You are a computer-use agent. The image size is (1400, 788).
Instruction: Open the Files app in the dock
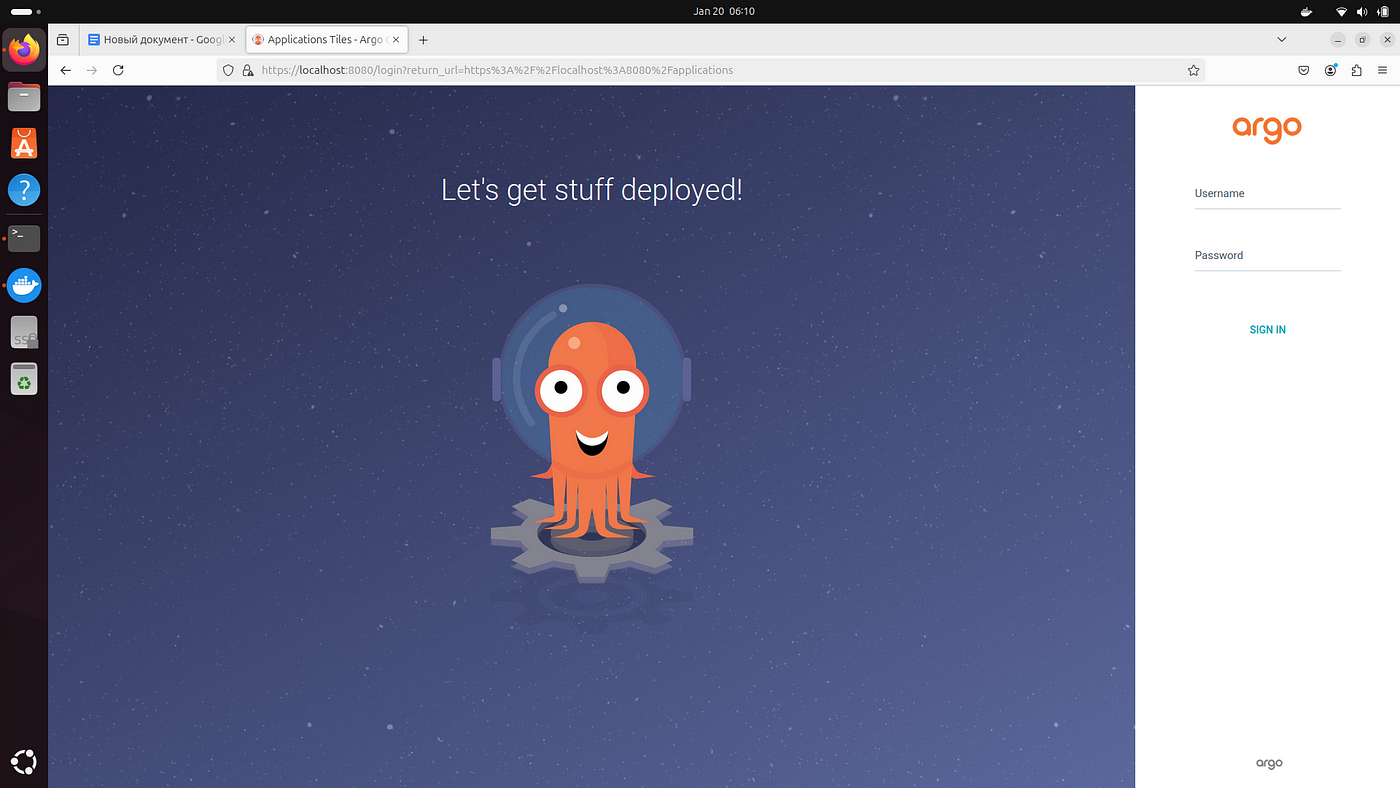click(24, 97)
